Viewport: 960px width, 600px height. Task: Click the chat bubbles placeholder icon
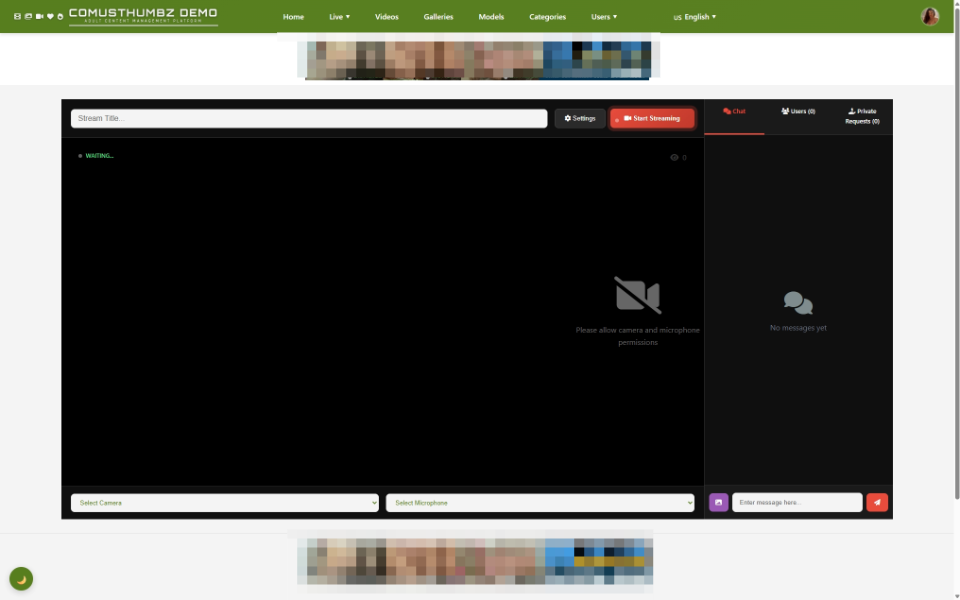coord(798,303)
